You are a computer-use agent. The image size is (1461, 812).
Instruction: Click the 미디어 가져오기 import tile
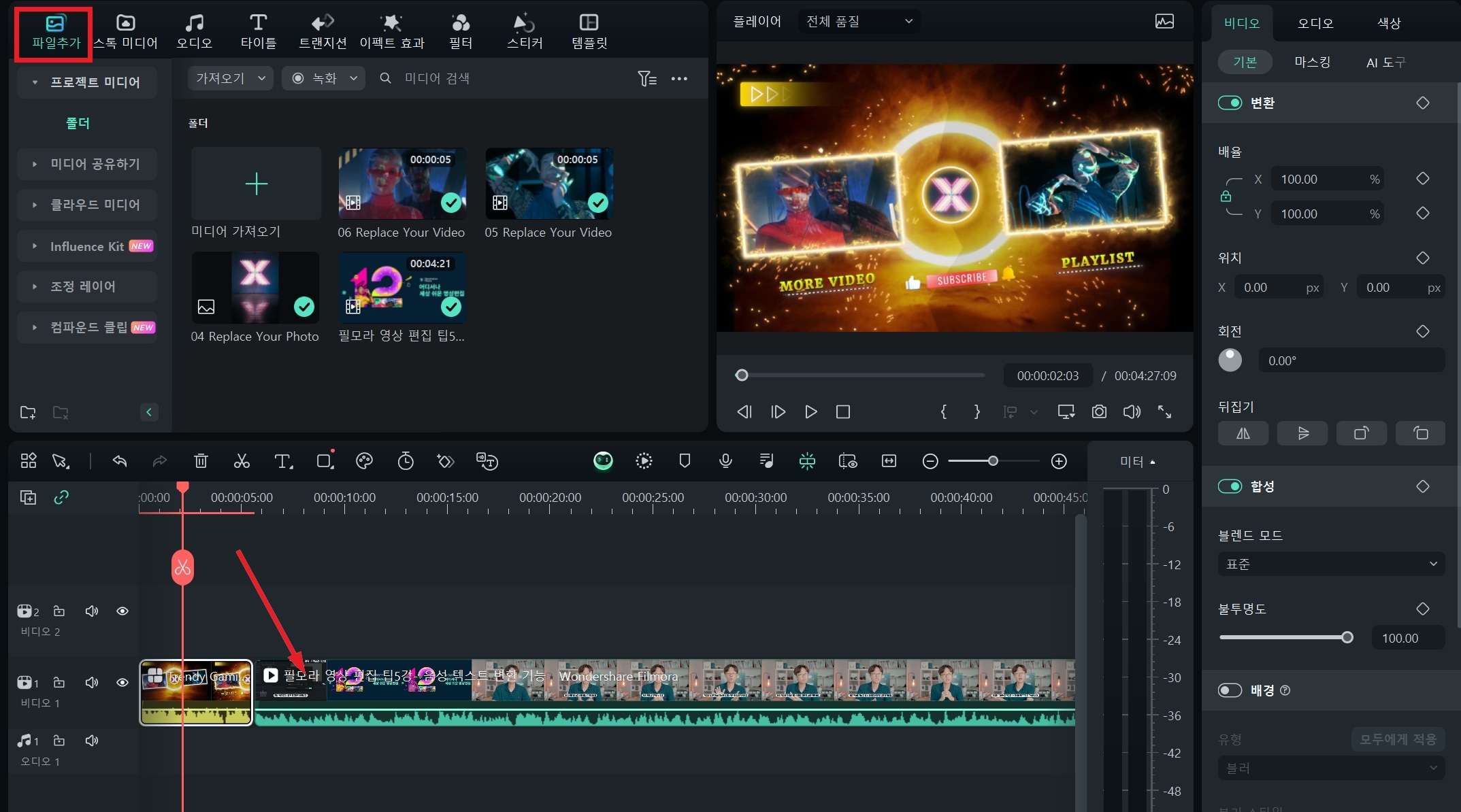[257, 184]
